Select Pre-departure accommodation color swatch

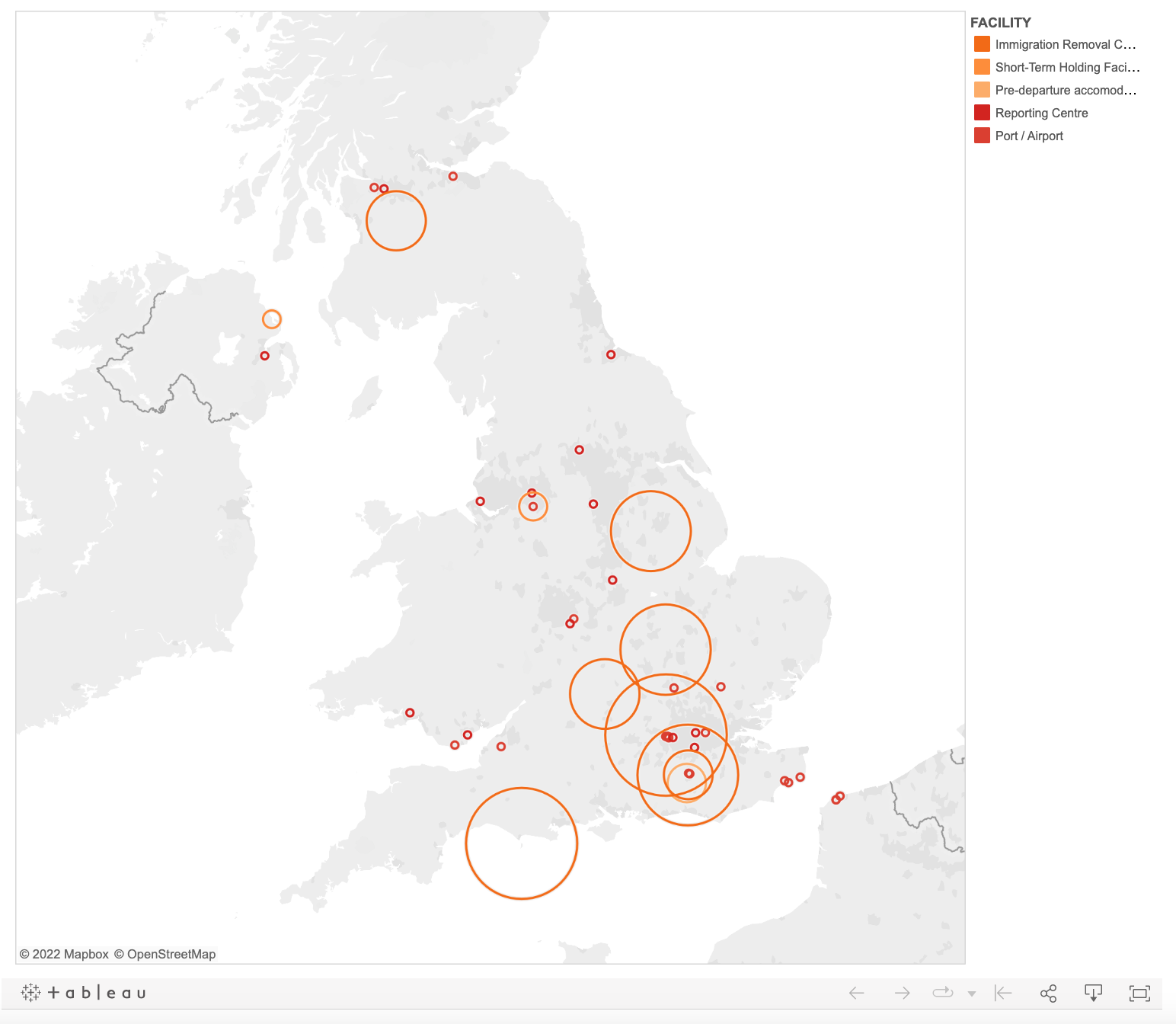click(x=982, y=90)
